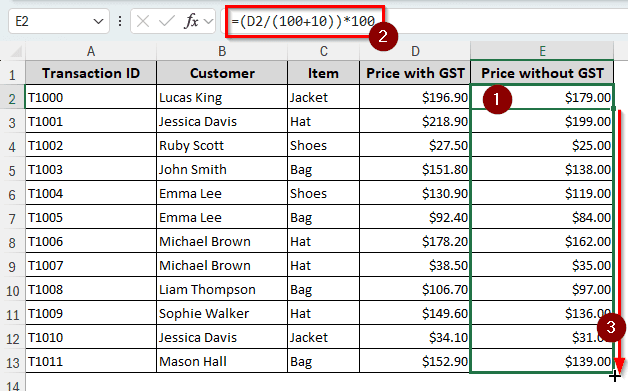This screenshot has height=391, width=628.
Task: Click the Select All corner triangle
Action: [16, 52]
